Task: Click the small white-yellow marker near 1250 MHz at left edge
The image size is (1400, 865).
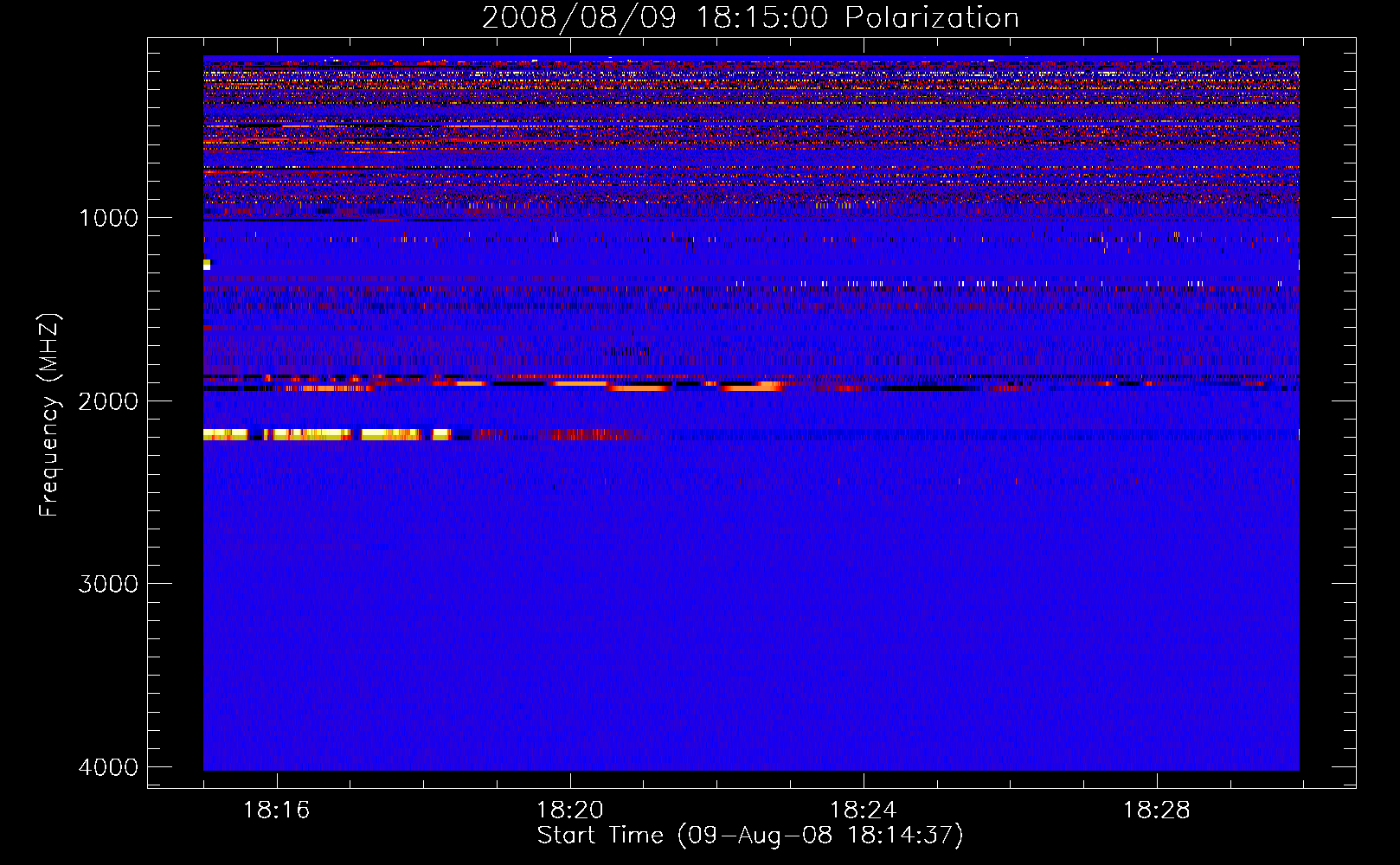Action: pyautogui.click(x=207, y=264)
